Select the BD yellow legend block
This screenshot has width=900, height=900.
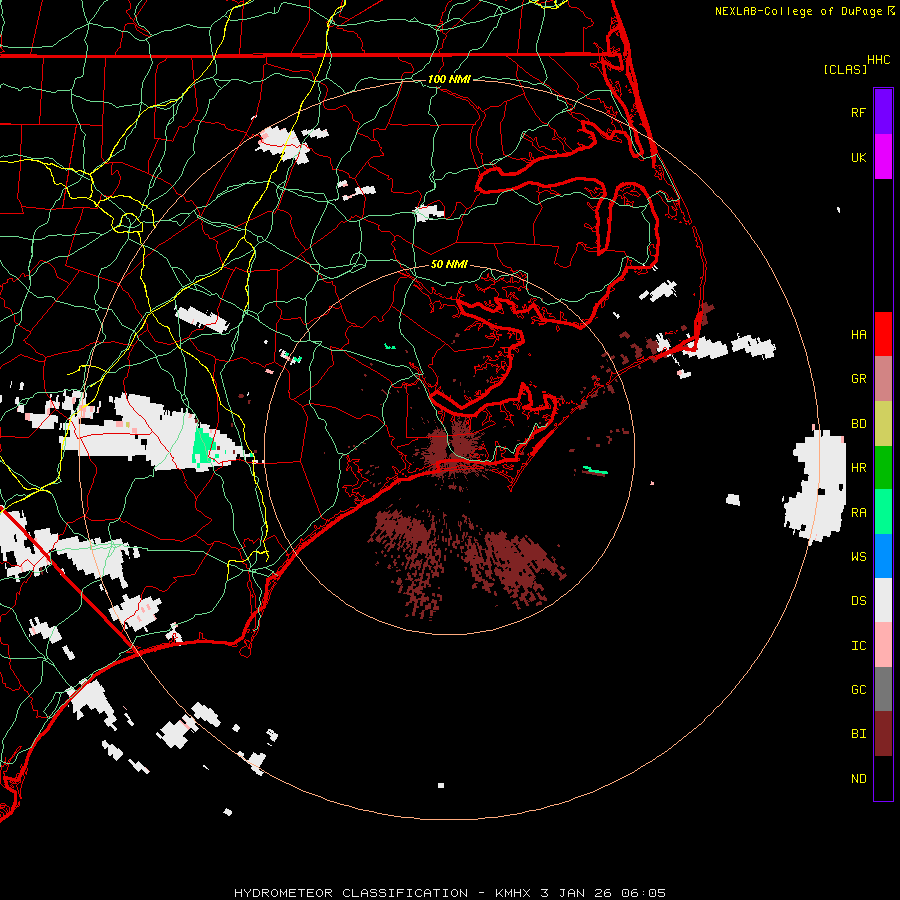(883, 424)
